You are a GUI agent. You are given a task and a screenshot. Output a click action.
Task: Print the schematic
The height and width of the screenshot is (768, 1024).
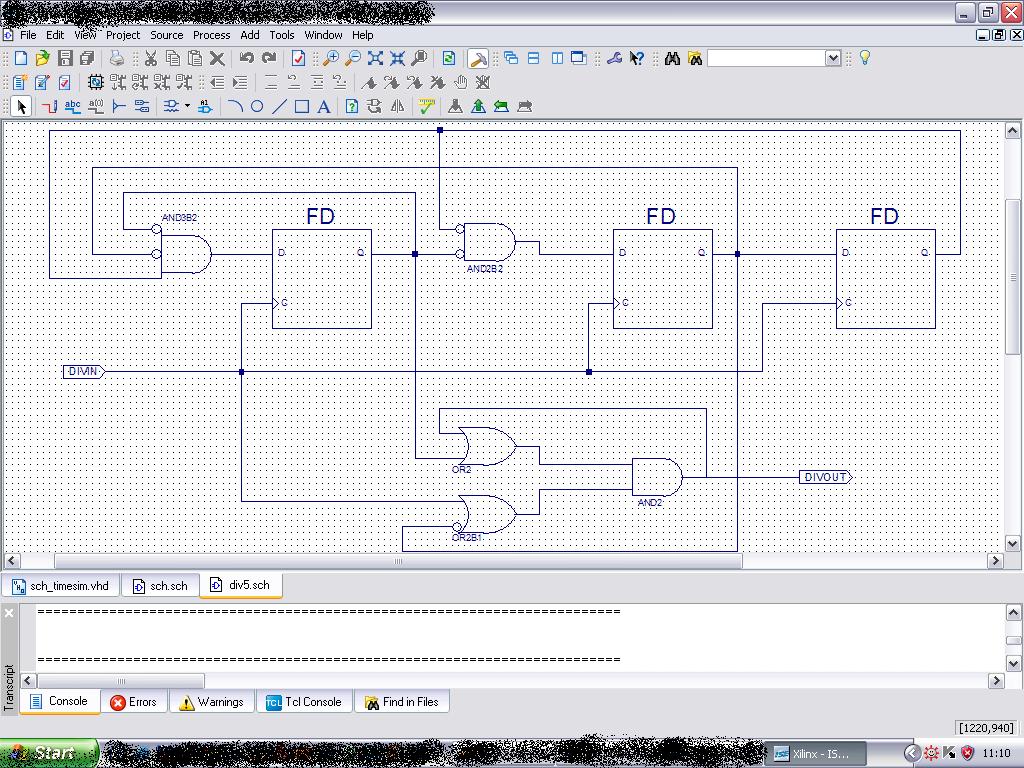[x=117, y=58]
